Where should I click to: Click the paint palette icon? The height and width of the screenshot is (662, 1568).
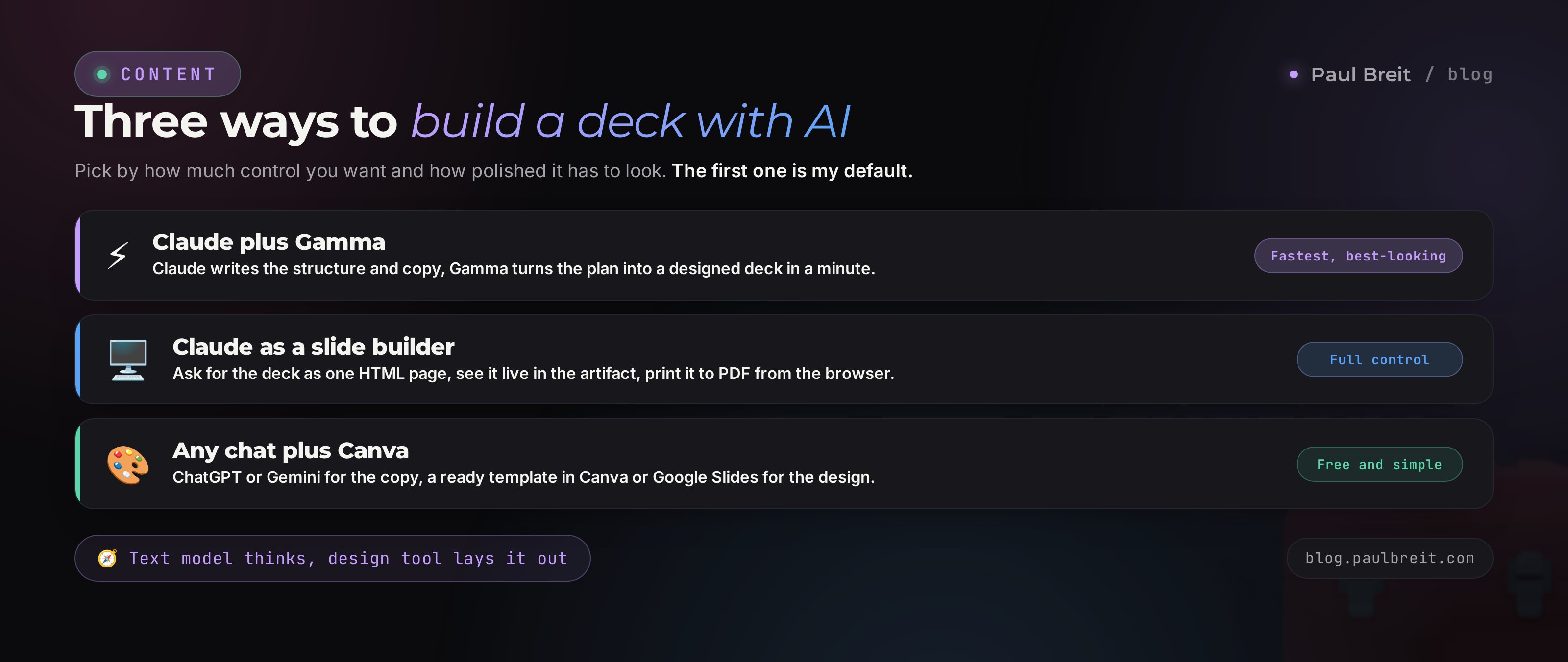pyautogui.click(x=128, y=464)
